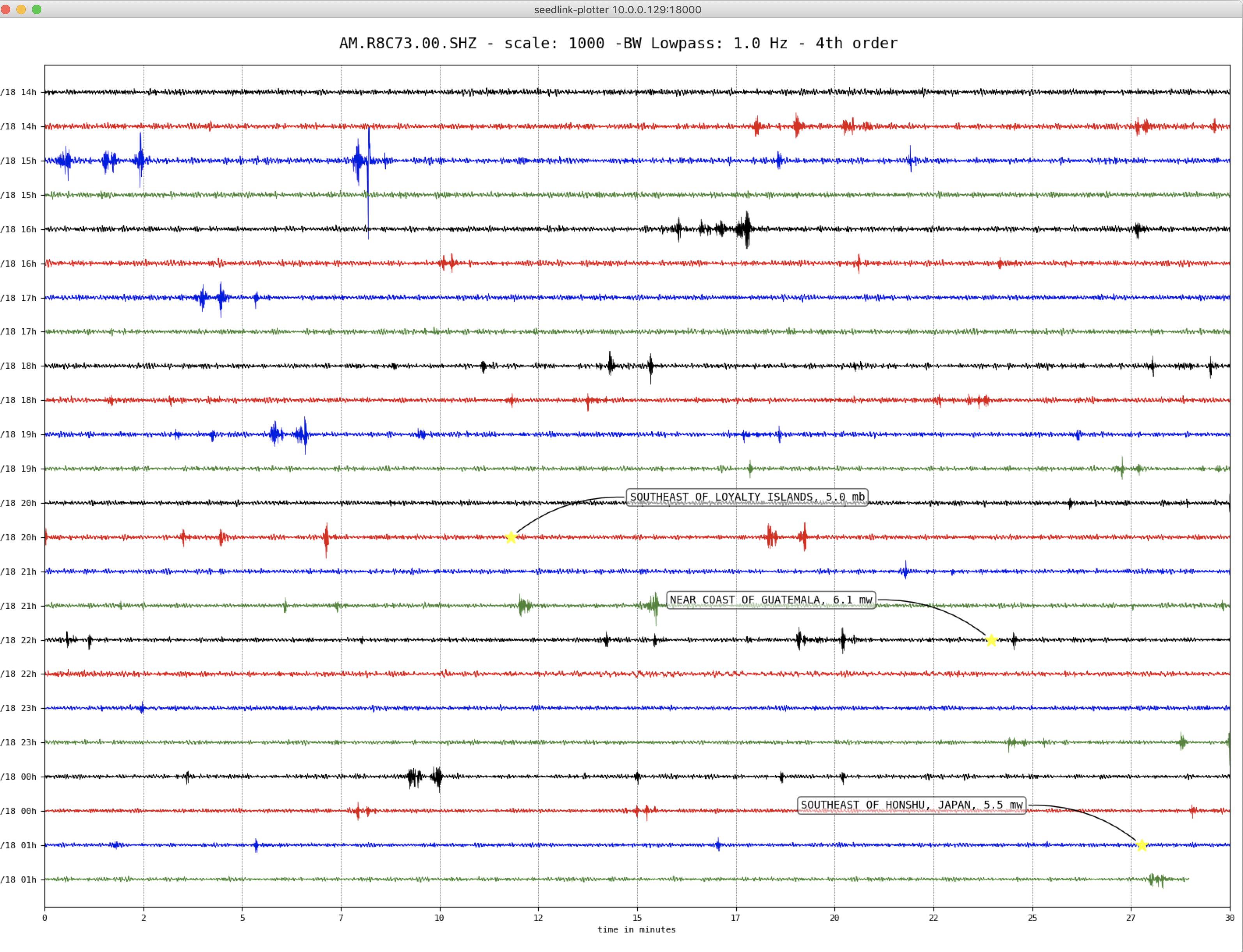Click the 15h label of the green trace
This screenshot has height=952, width=1243.
[18, 195]
